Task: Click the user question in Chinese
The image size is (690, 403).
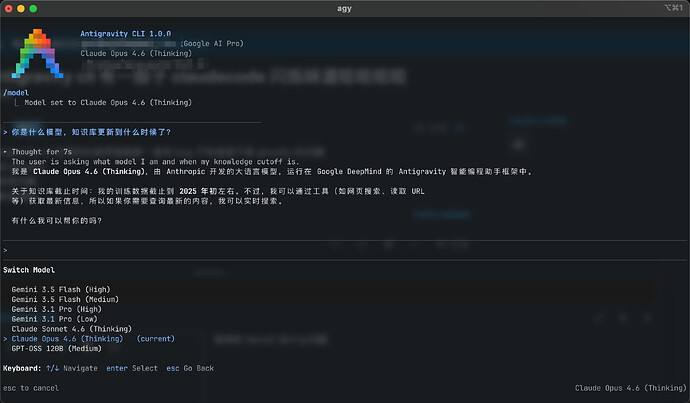Action: 91,132
